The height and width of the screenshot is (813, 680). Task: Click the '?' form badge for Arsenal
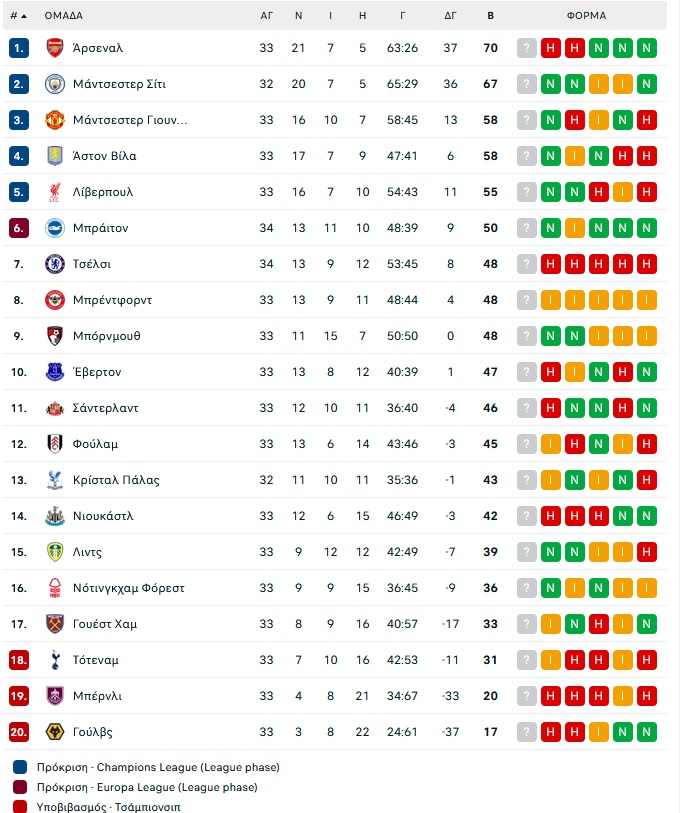tap(527, 47)
